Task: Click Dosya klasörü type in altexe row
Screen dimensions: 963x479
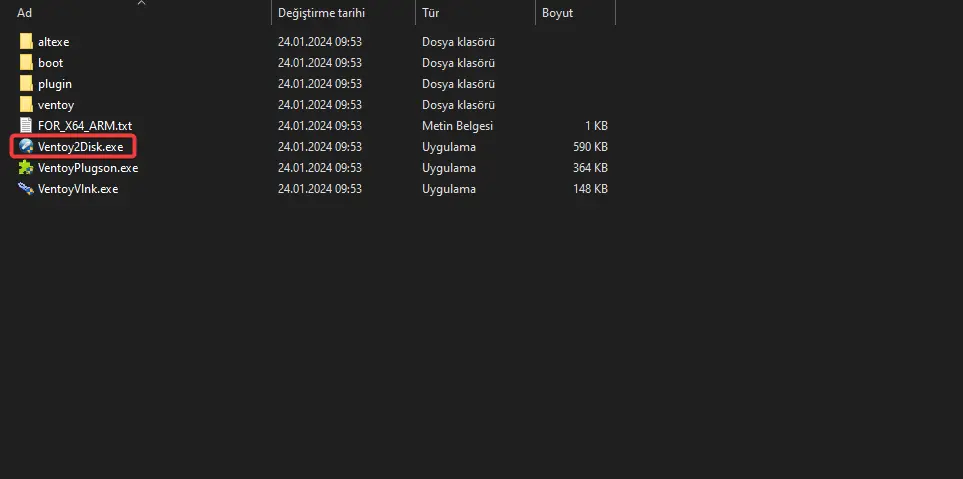Action: tap(458, 42)
